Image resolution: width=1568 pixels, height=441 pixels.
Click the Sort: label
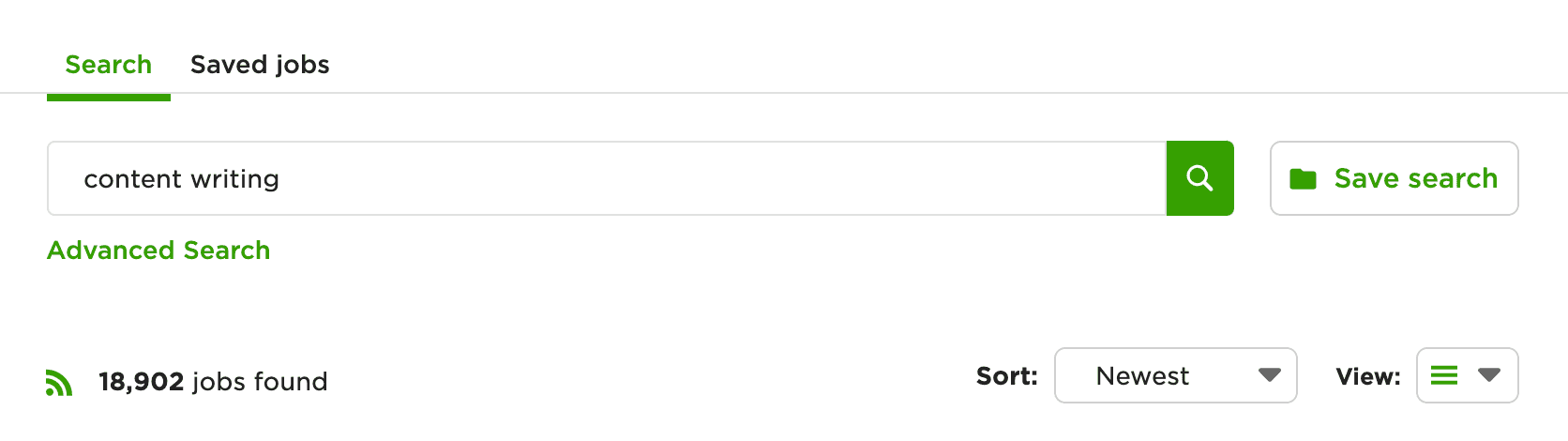(1007, 376)
